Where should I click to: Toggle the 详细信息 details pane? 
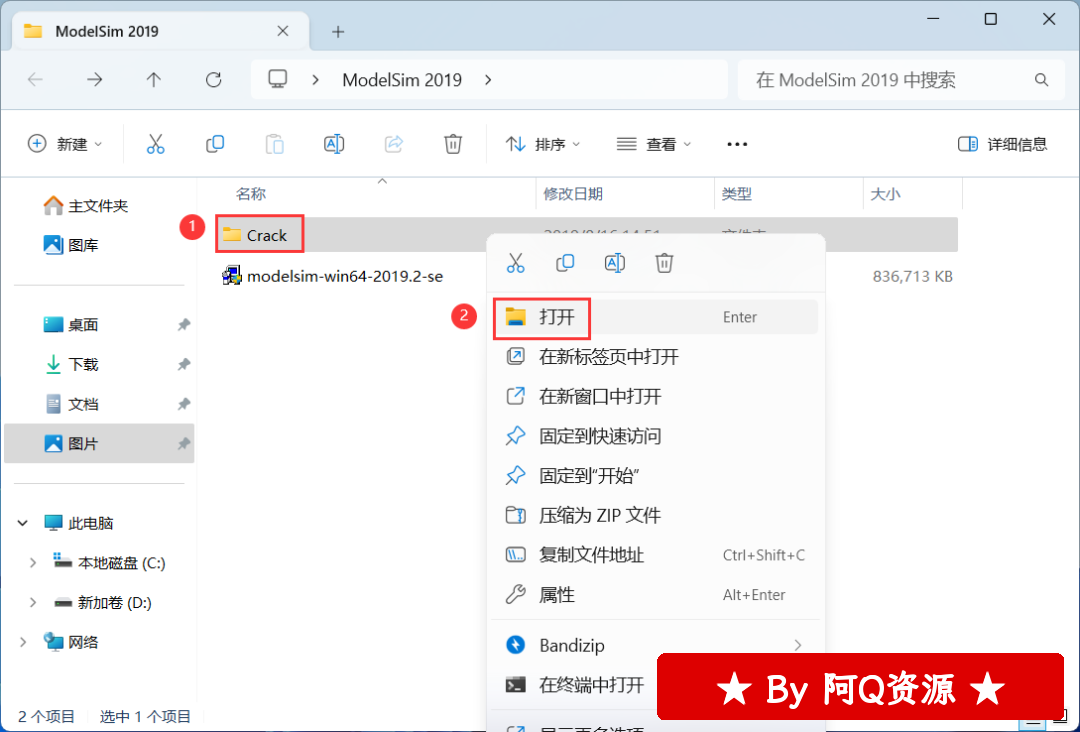coord(1002,144)
